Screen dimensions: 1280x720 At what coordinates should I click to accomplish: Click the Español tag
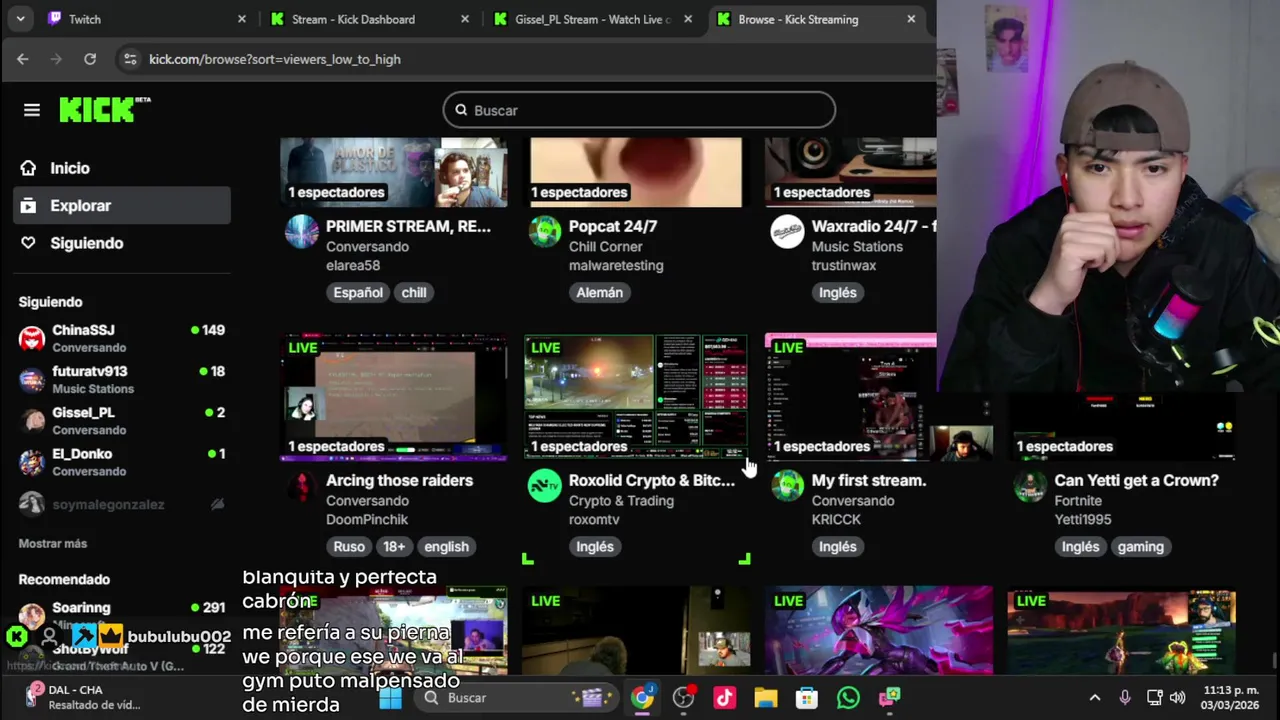[x=358, y=292]
